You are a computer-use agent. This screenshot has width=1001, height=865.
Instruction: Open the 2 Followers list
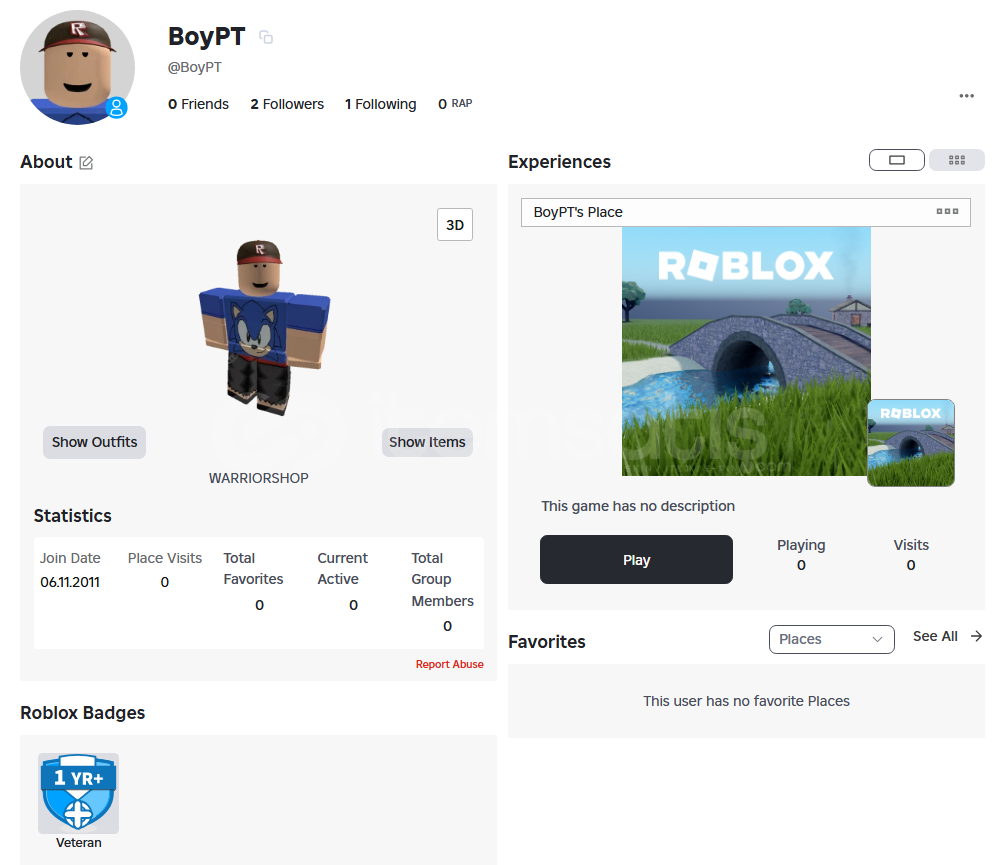287,104
